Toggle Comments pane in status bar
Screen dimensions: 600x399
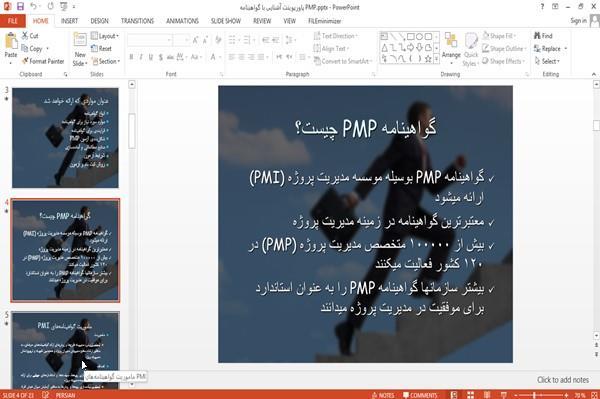[x=420, y=395]
